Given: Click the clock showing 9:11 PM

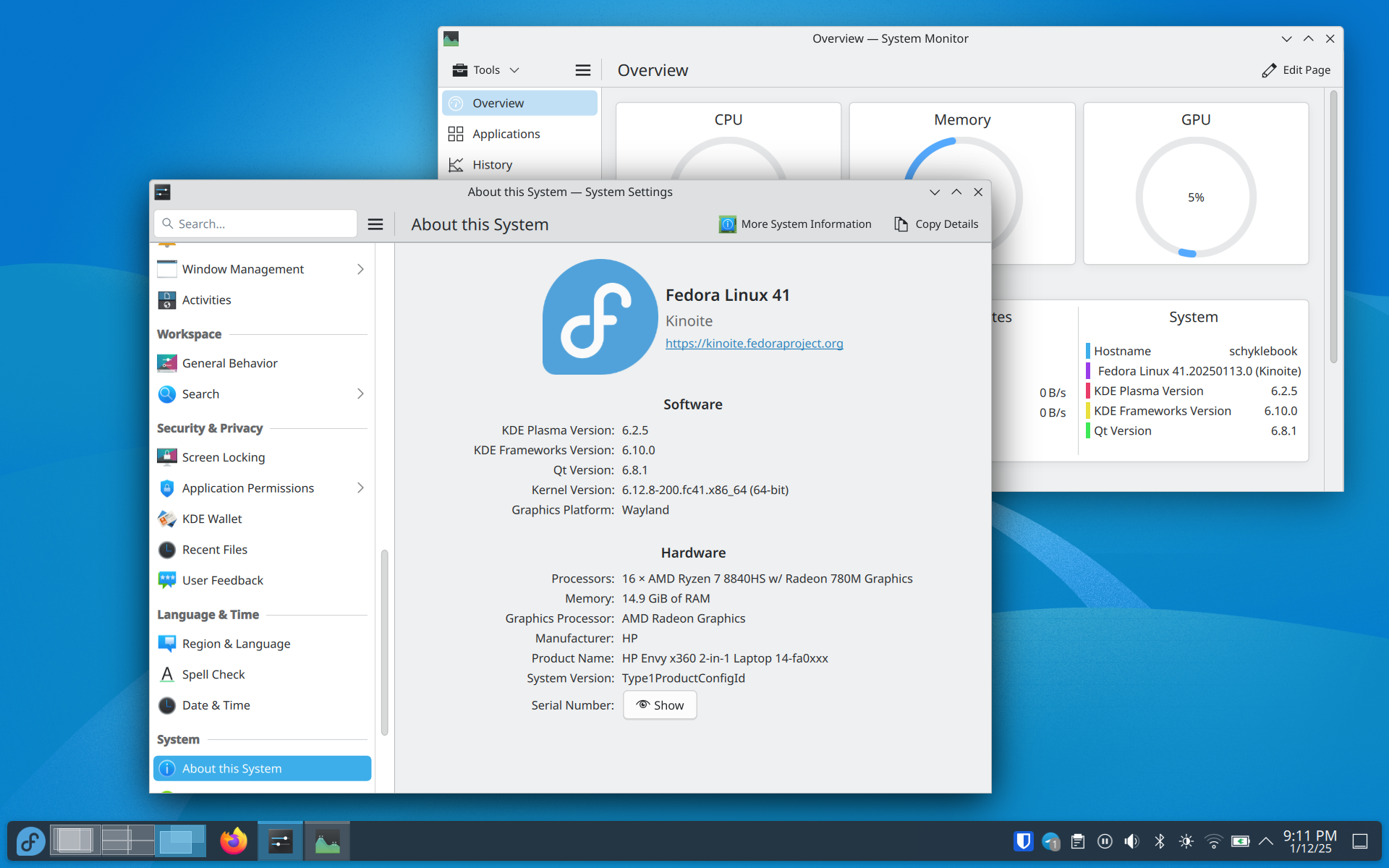Looking at the screenshot, I should (1310, 841).
